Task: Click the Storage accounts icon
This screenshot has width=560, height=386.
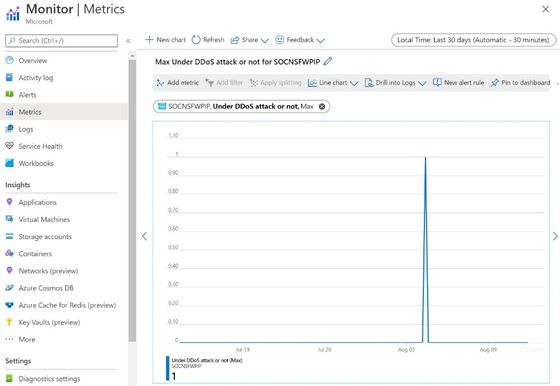Action: [10, 236]
